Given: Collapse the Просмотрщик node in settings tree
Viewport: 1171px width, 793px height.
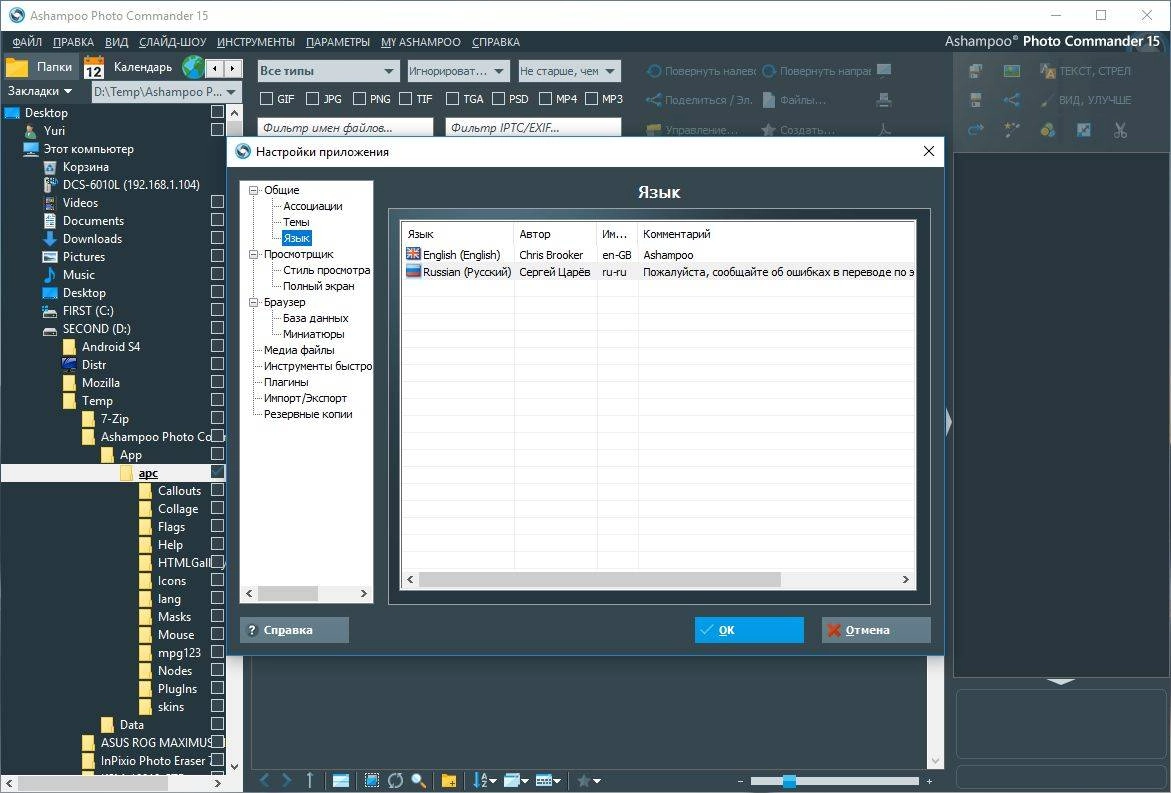Looking at the screenshot, I should point(253,255).
